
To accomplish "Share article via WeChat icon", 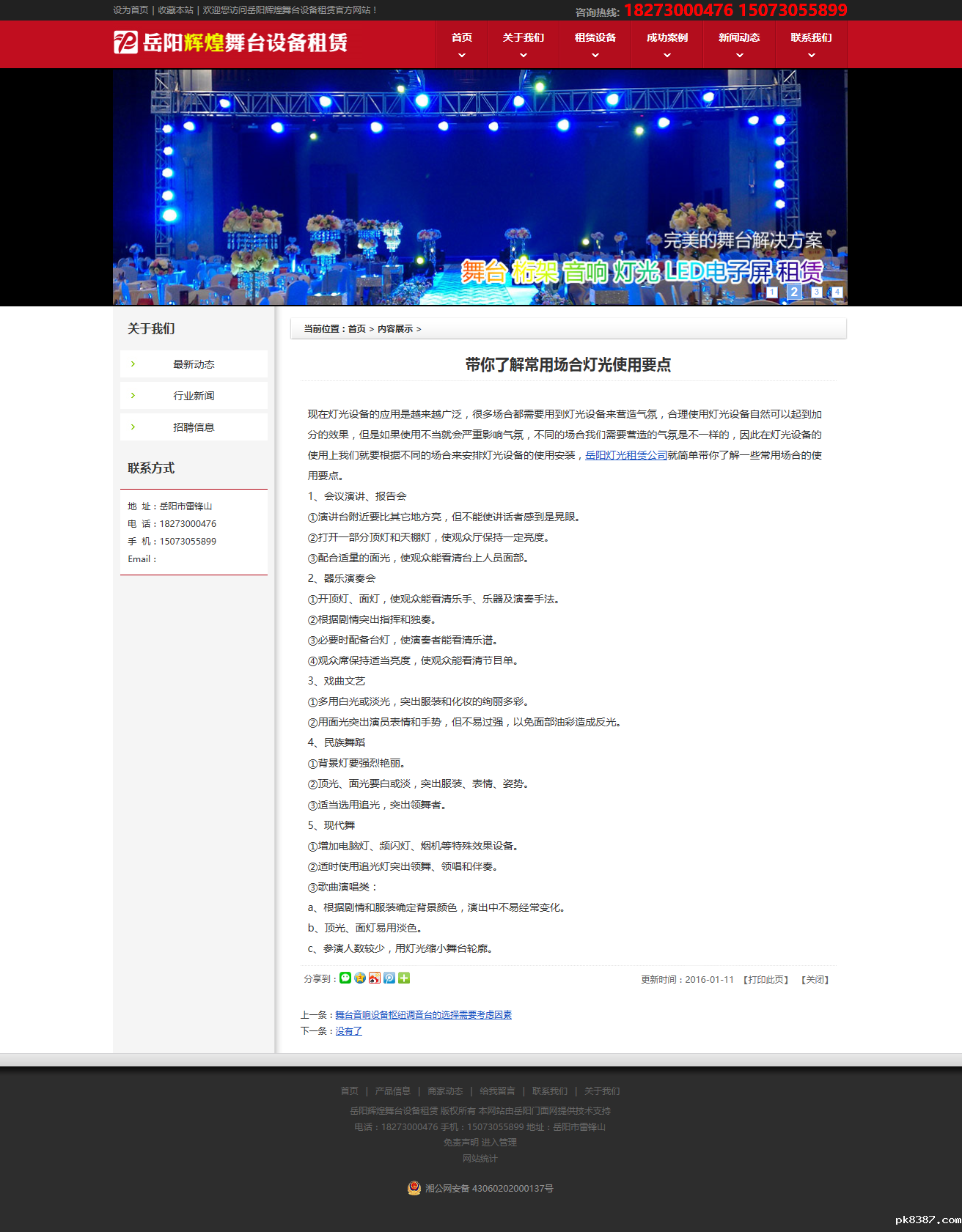I will (345, 978).
